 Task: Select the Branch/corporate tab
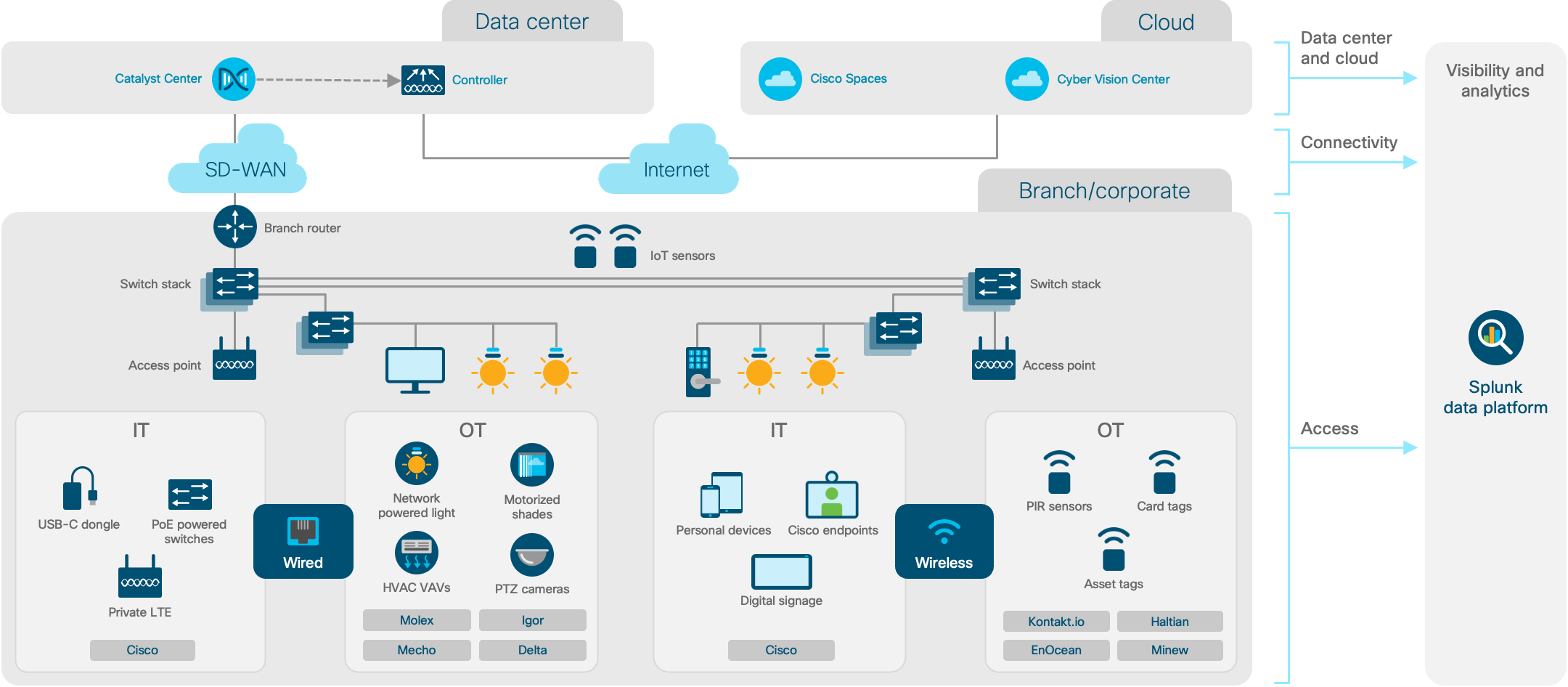coord(1104,190)
